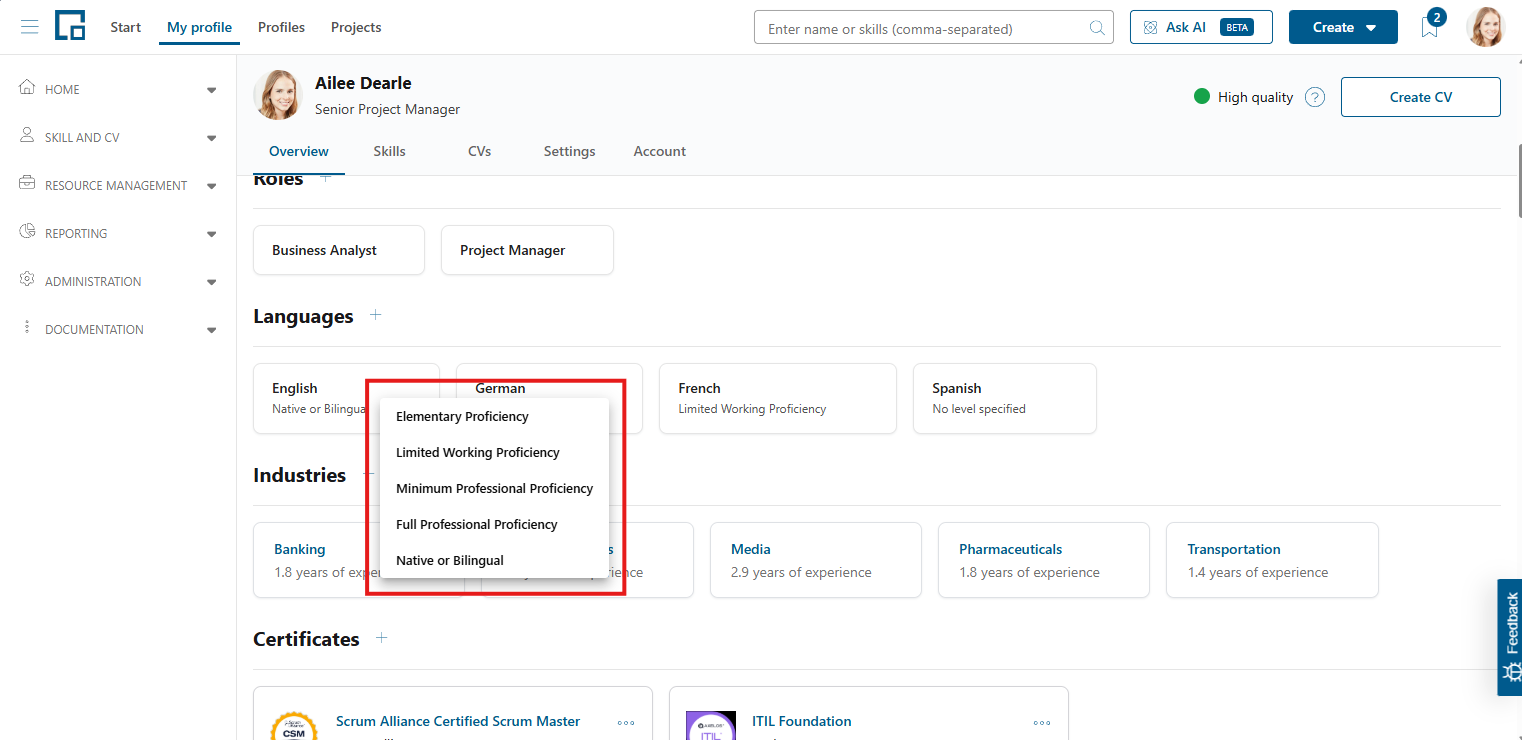The height and width of the screenshot is (740, 1522).
Task: Open the Feedback side tab
Action: pyautogui.click(x=1510, y=637)
